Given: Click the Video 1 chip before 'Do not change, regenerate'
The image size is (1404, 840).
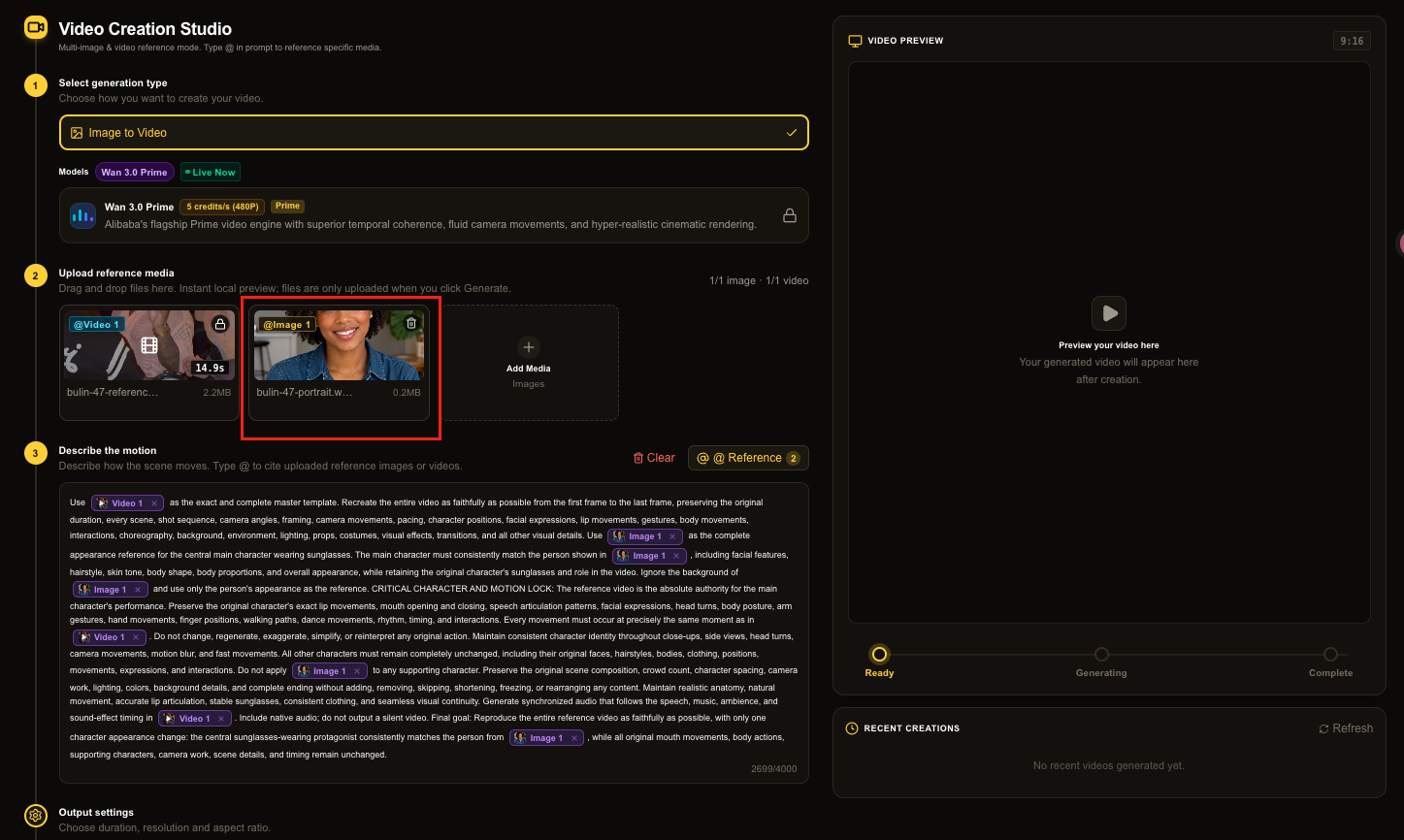Looking at the screenshot, I should coord(112,637).
